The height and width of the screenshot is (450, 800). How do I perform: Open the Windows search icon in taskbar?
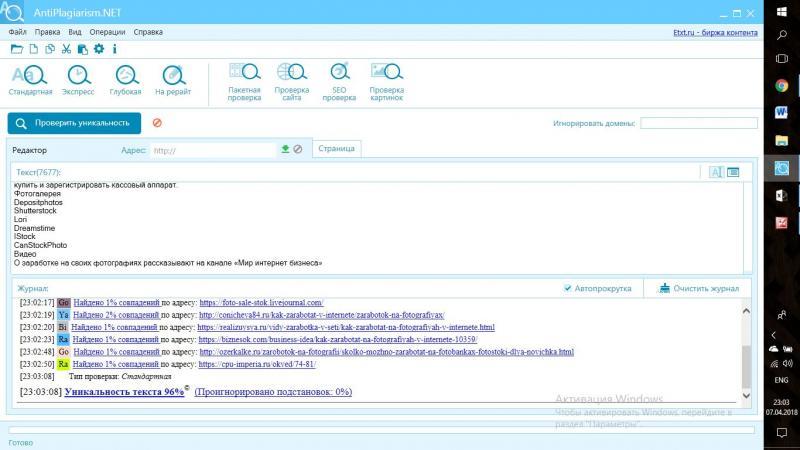click(782, 35)
